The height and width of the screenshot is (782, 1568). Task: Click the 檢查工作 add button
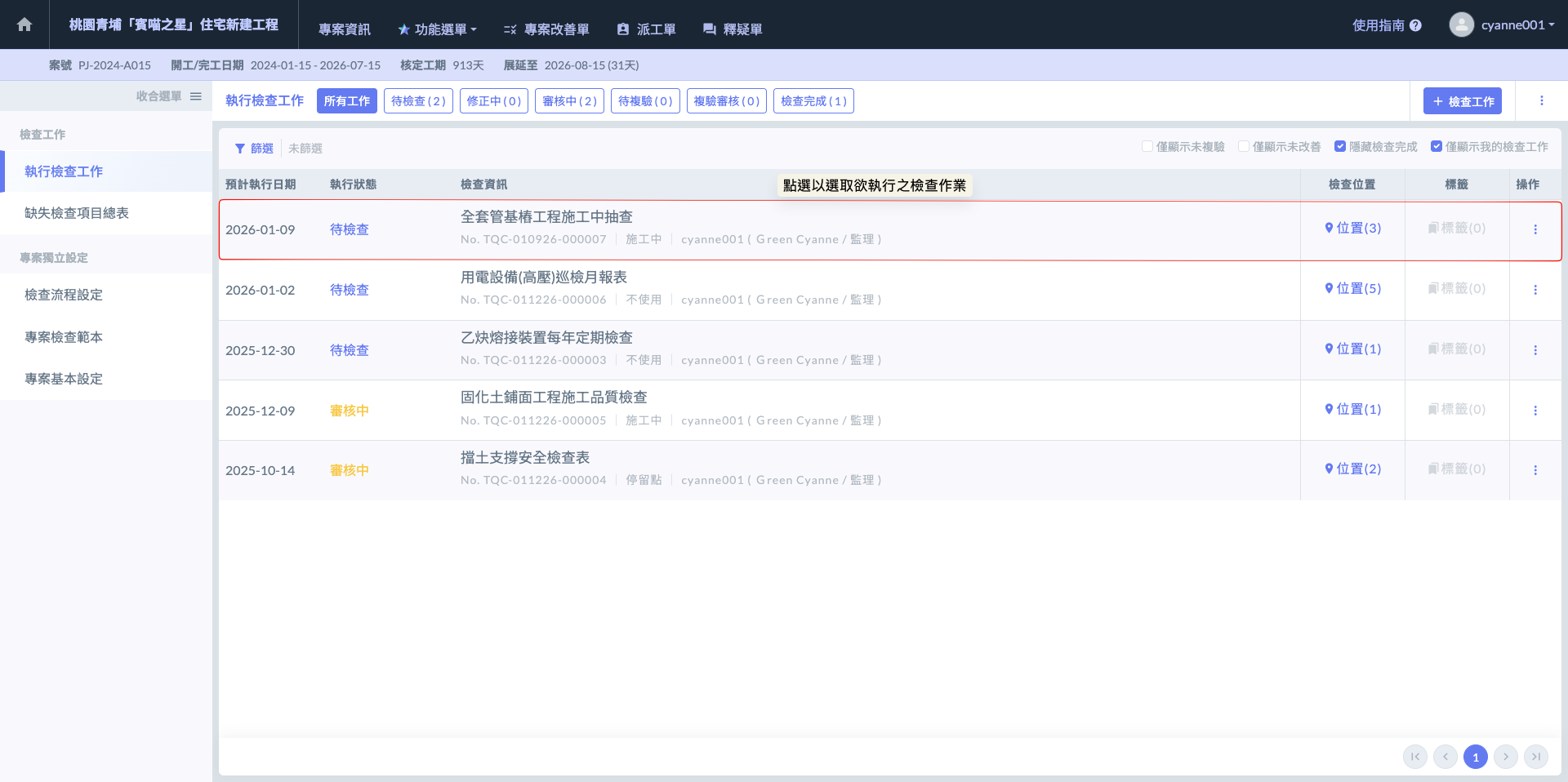pyautogui.click(x=1462, y=101)
